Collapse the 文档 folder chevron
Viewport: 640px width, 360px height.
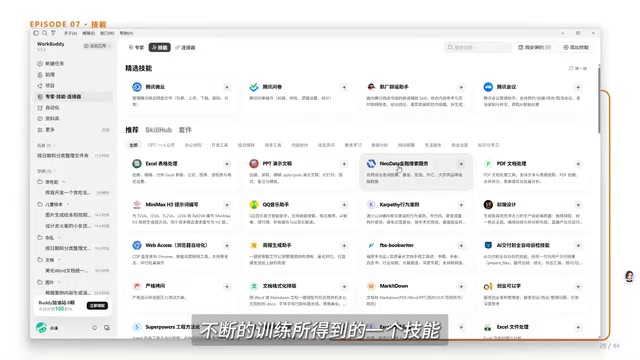pyautogui.click(x=59, y=260)
